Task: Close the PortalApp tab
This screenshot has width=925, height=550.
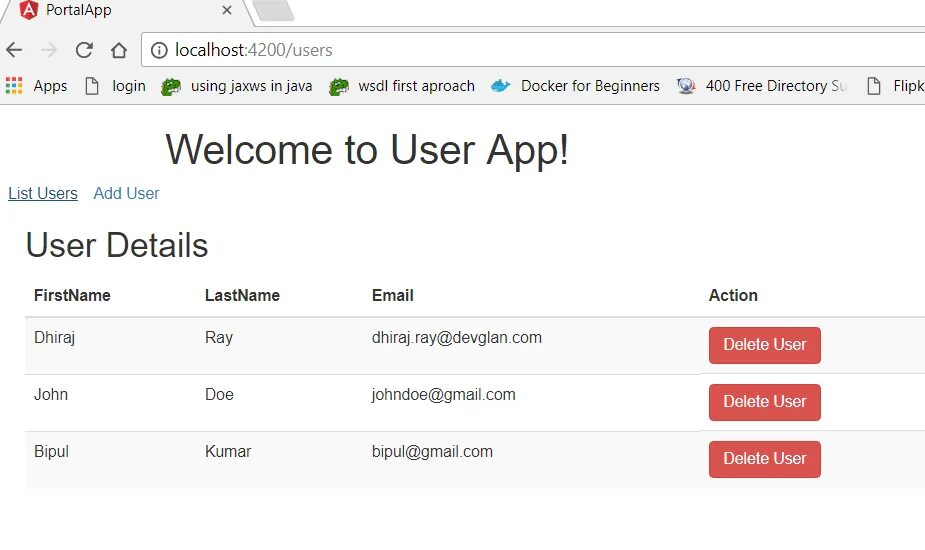Action: (227, 10)
